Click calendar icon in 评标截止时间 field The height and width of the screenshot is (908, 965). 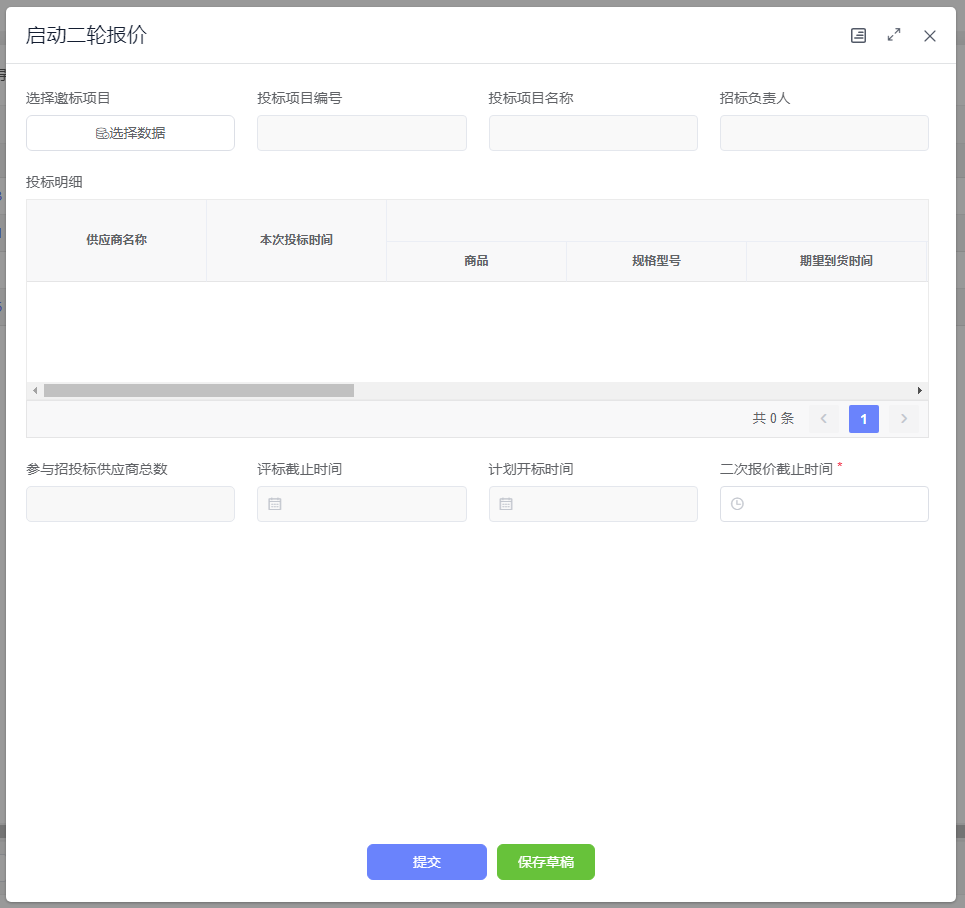point(275,504)
